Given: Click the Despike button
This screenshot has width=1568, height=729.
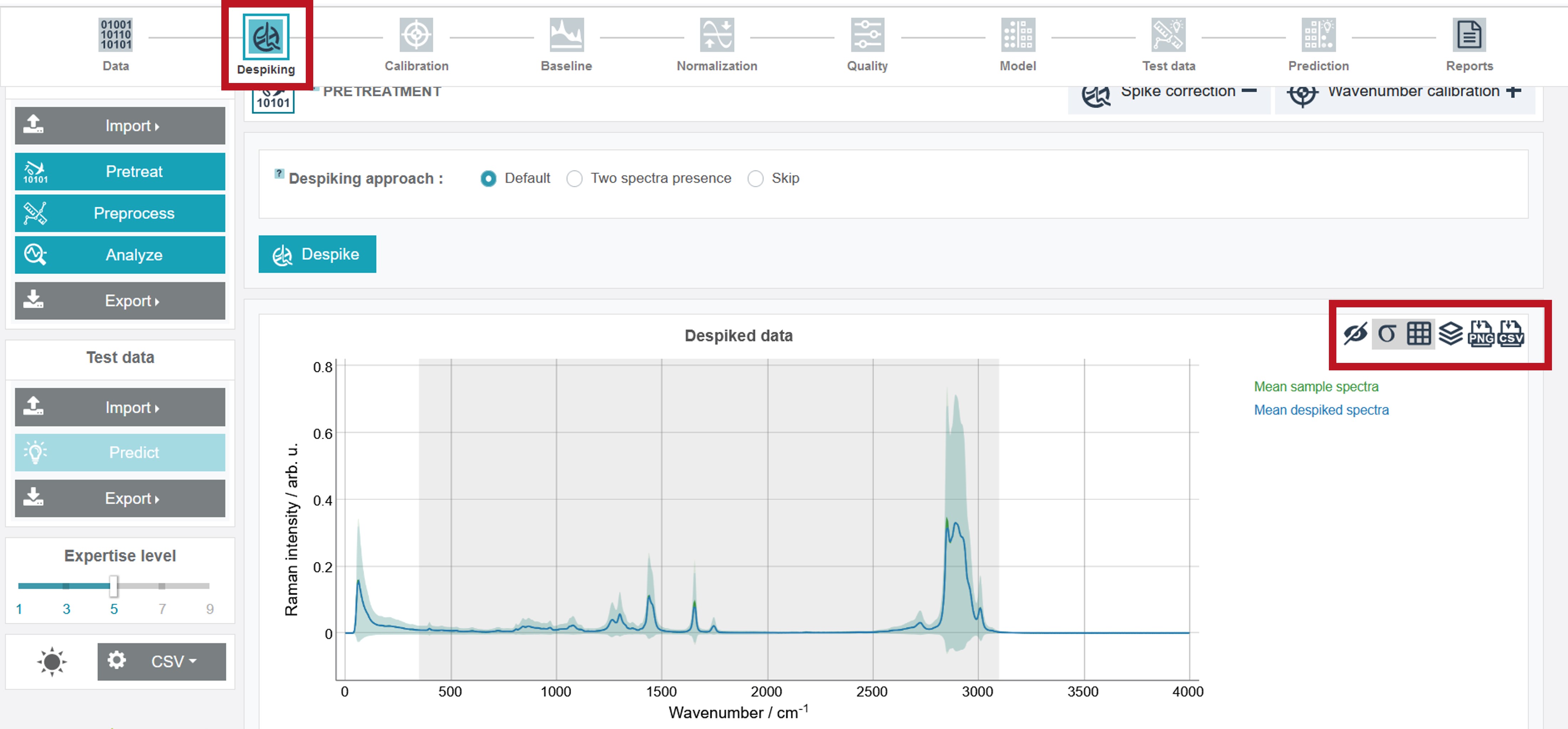Looking at the screenshot, I should coord(317,254).
